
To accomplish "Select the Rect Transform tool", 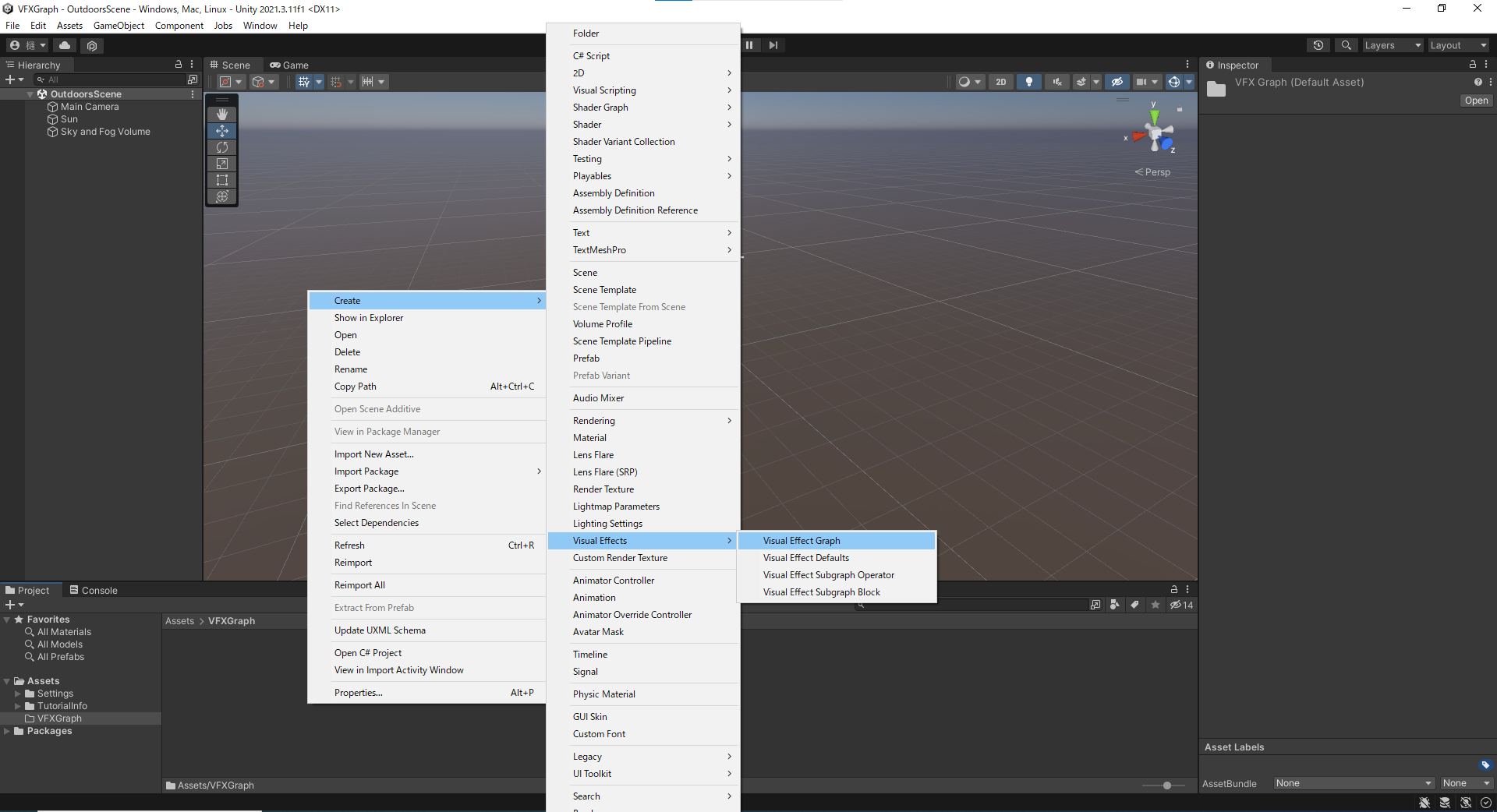I will pyautogui.click(x=222, y=180).
